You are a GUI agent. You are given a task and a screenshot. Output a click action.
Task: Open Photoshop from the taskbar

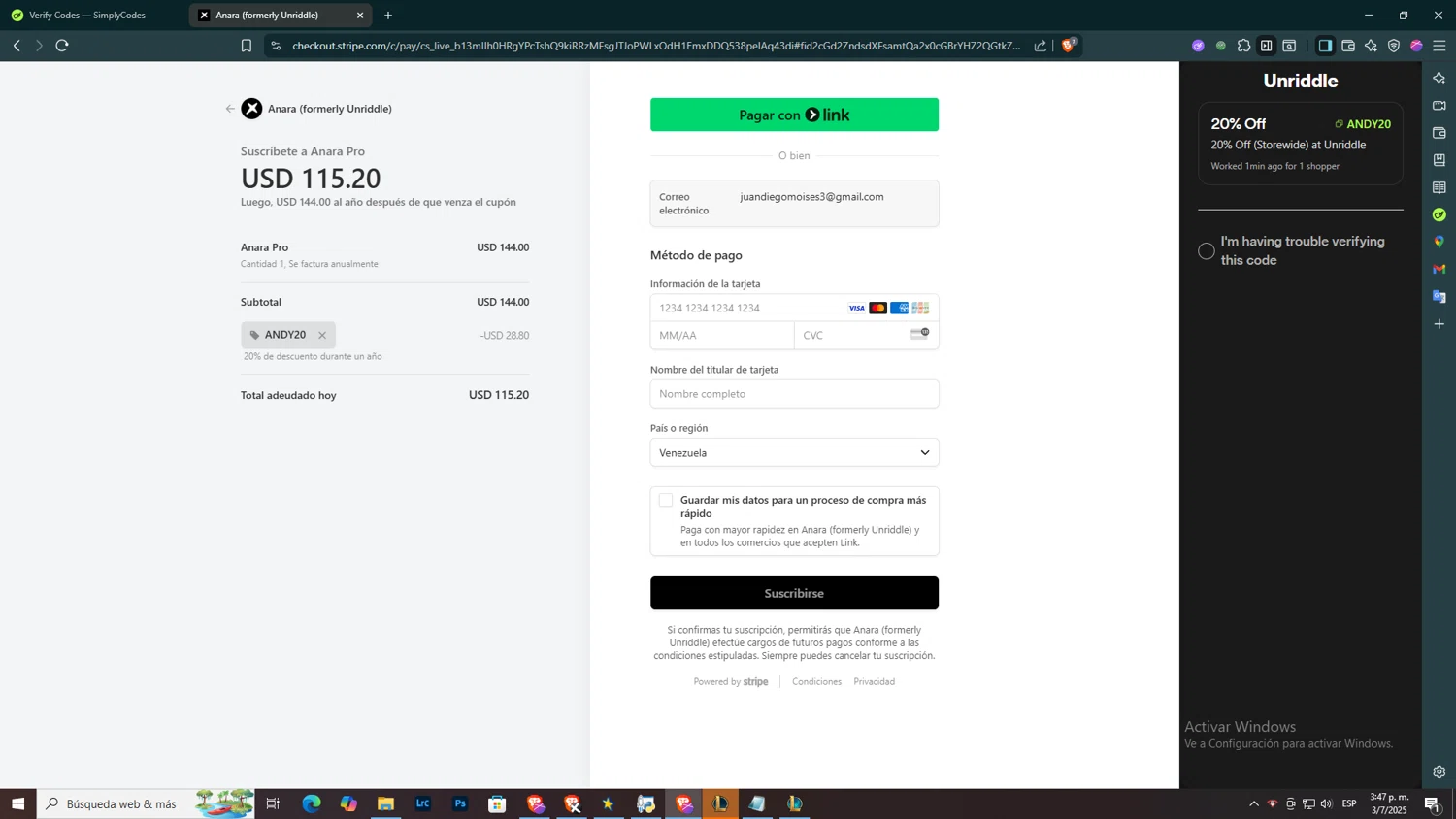point(460,803)
